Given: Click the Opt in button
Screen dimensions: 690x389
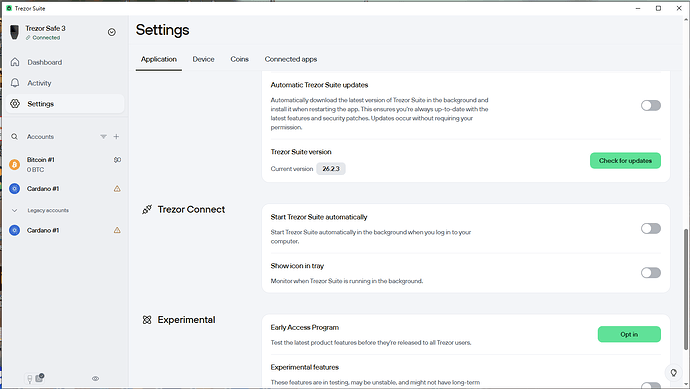Looking at the screenshot, I should pos(629,334).
